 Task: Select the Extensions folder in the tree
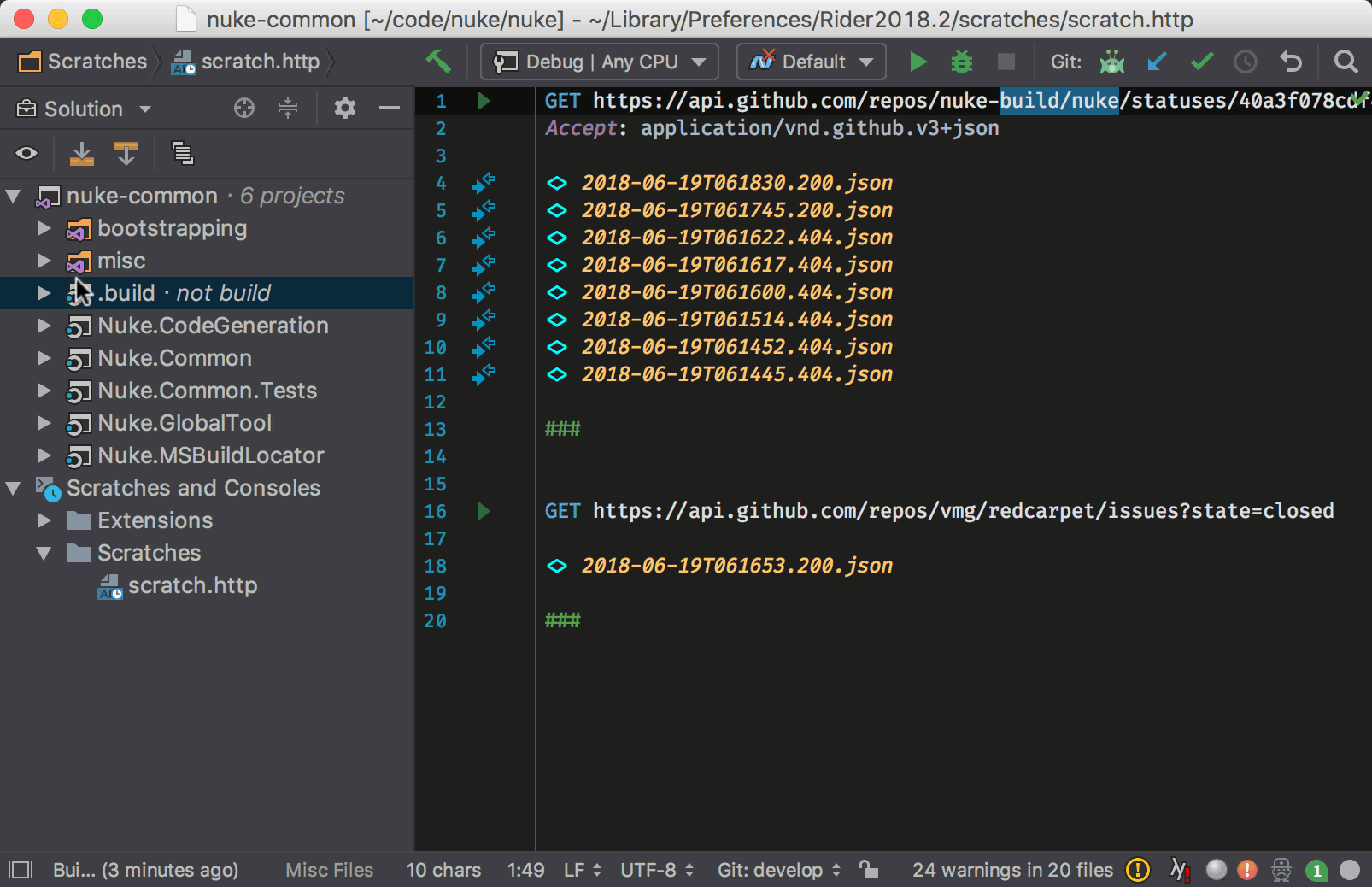coord(155,520)
